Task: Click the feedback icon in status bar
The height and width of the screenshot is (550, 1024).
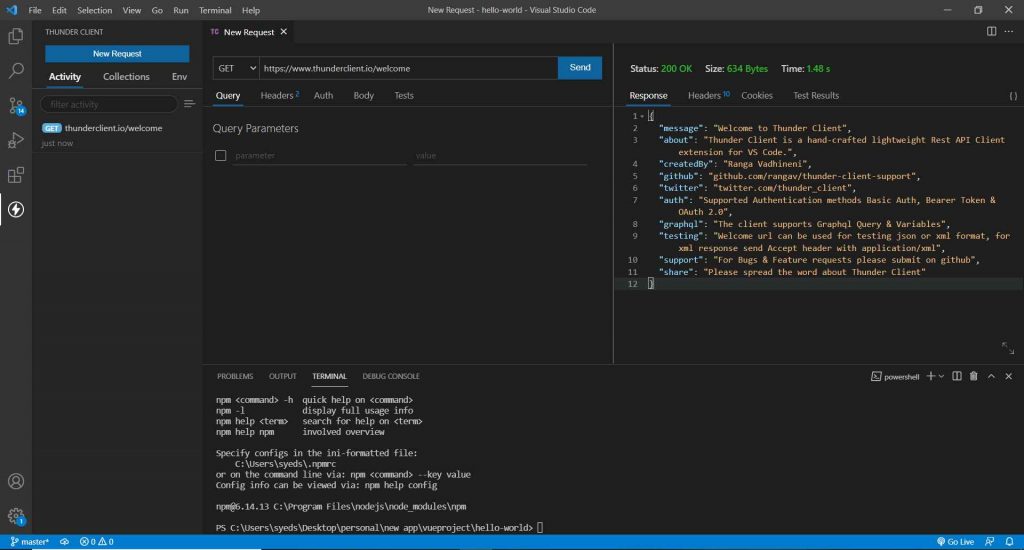Action: click(990, 542)
